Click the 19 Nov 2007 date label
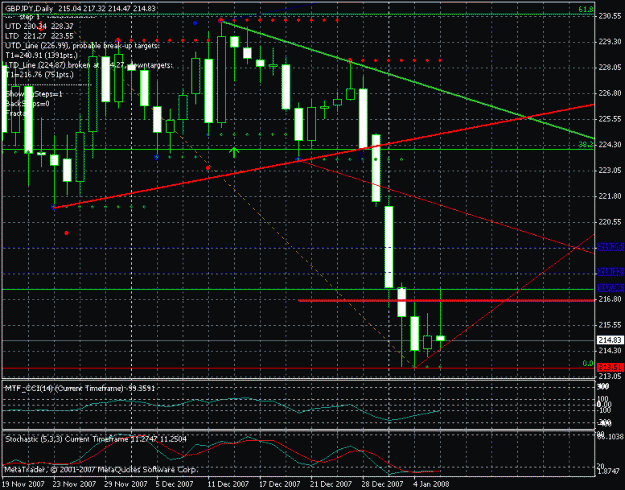625x490 pixels. (x=23, y=484)
